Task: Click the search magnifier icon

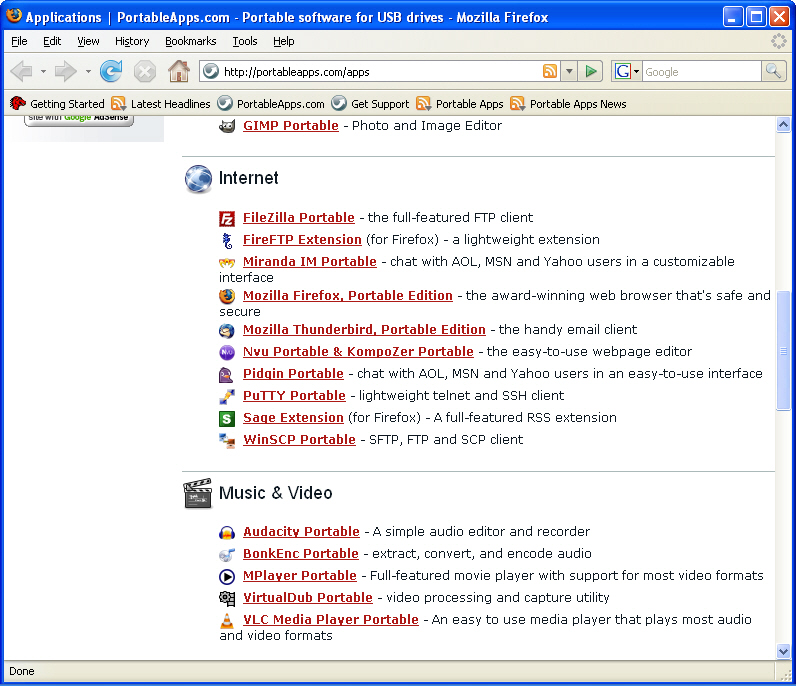Action: coord(773,71)
